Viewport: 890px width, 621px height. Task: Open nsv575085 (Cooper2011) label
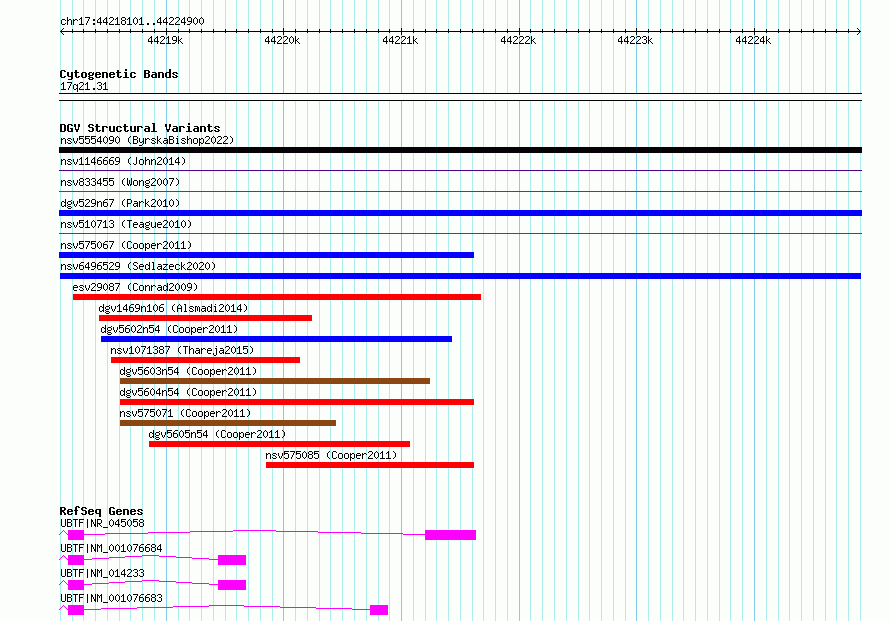(x=331, y=455)
